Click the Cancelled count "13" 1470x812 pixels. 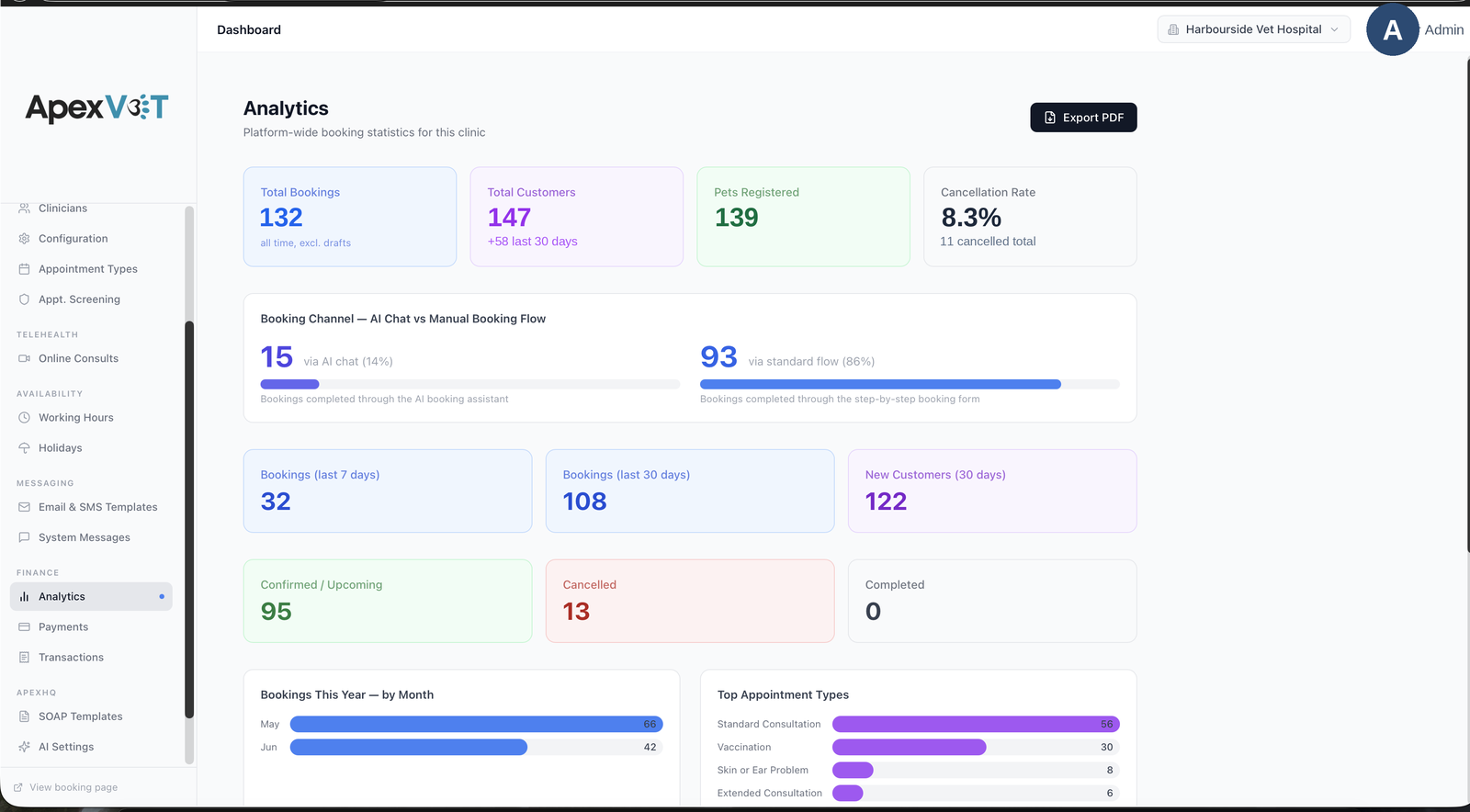tap(576, 612)
